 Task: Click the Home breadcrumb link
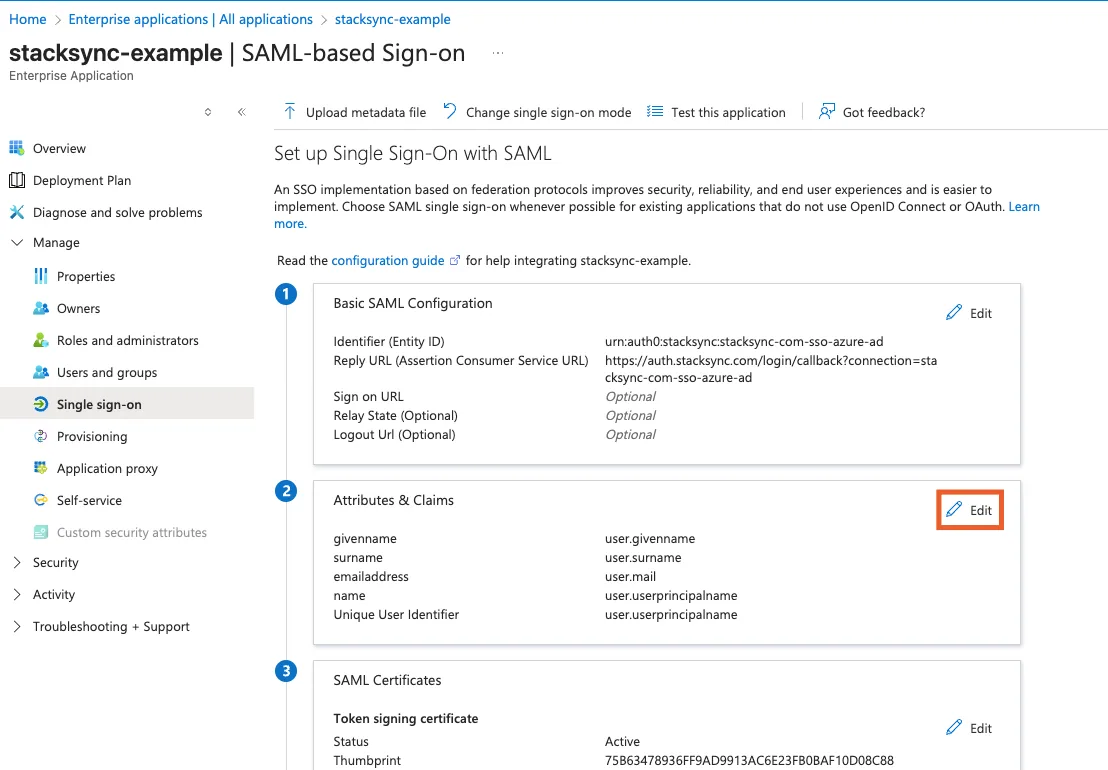28,19
